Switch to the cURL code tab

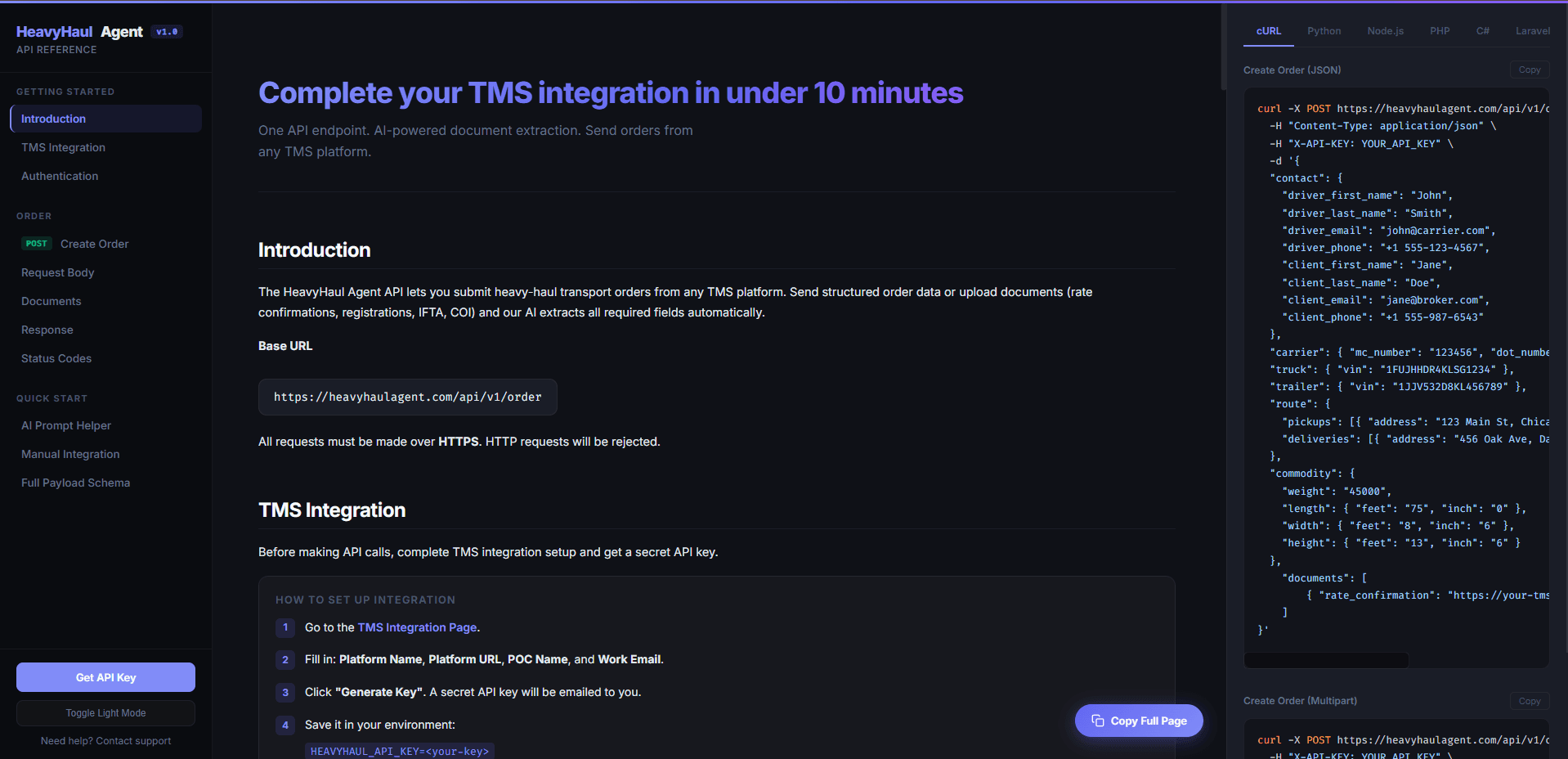(1269, 31)
